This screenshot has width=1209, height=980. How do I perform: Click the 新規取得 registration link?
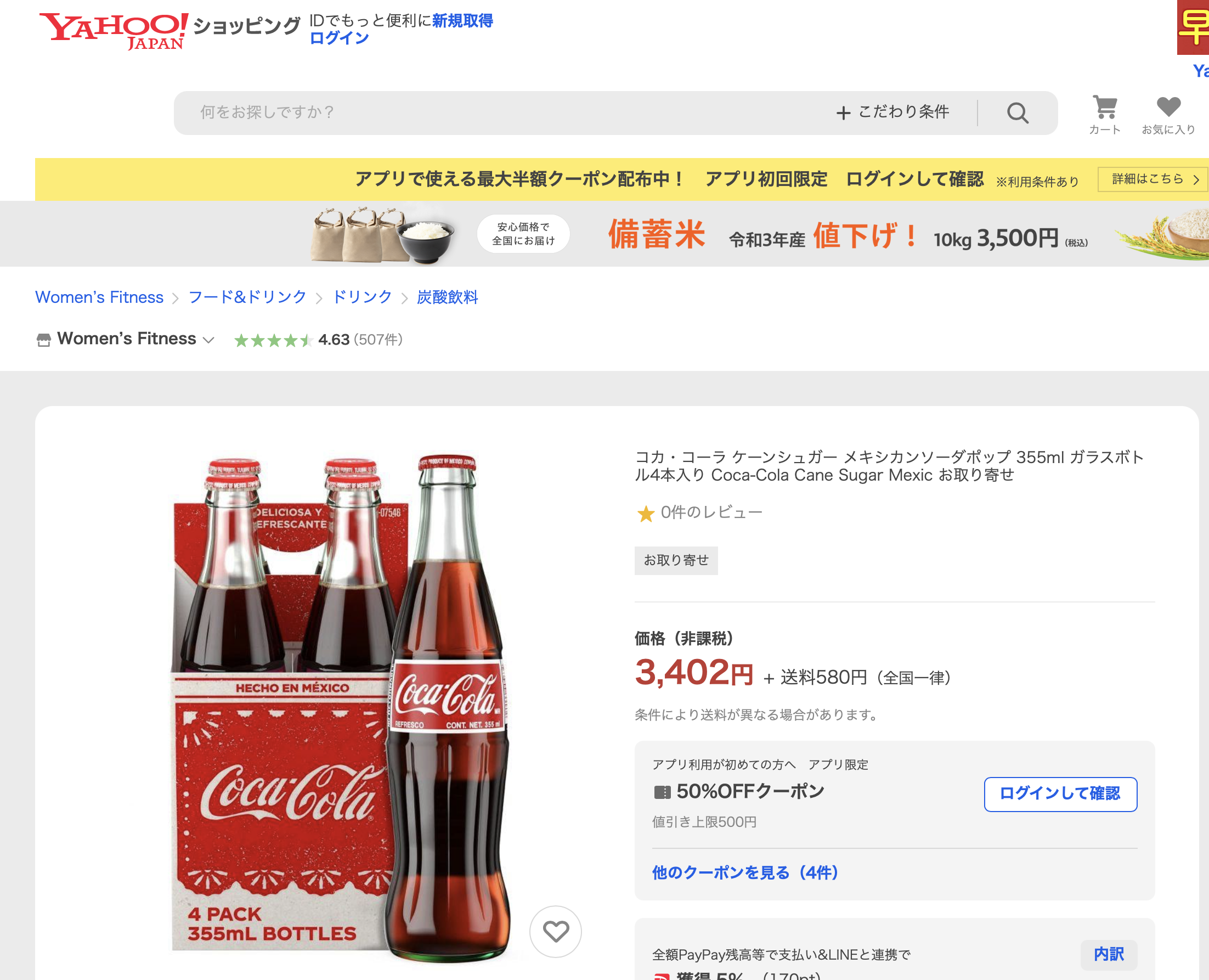coord(462,21)
